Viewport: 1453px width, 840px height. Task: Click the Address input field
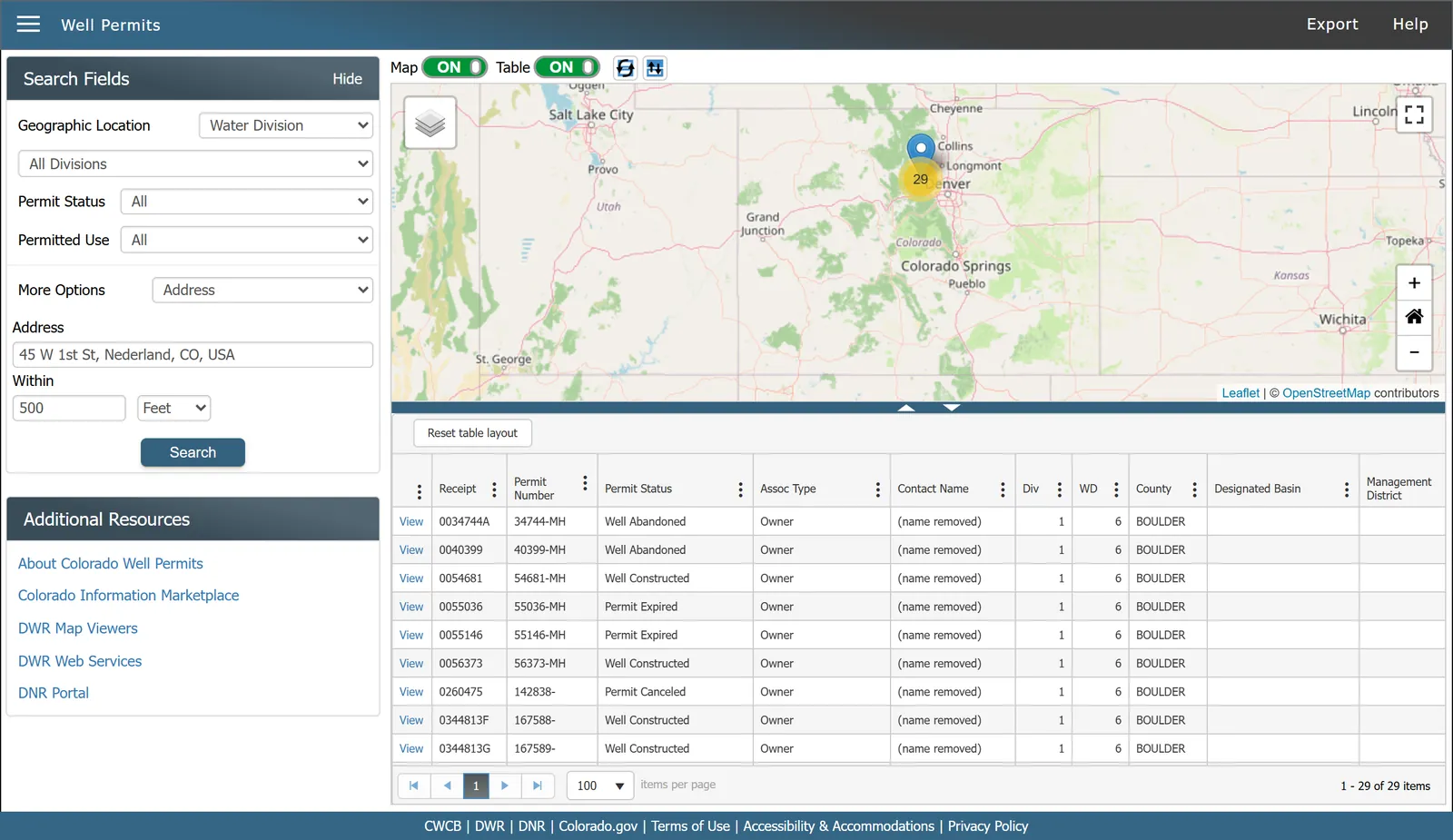[193, 354]
